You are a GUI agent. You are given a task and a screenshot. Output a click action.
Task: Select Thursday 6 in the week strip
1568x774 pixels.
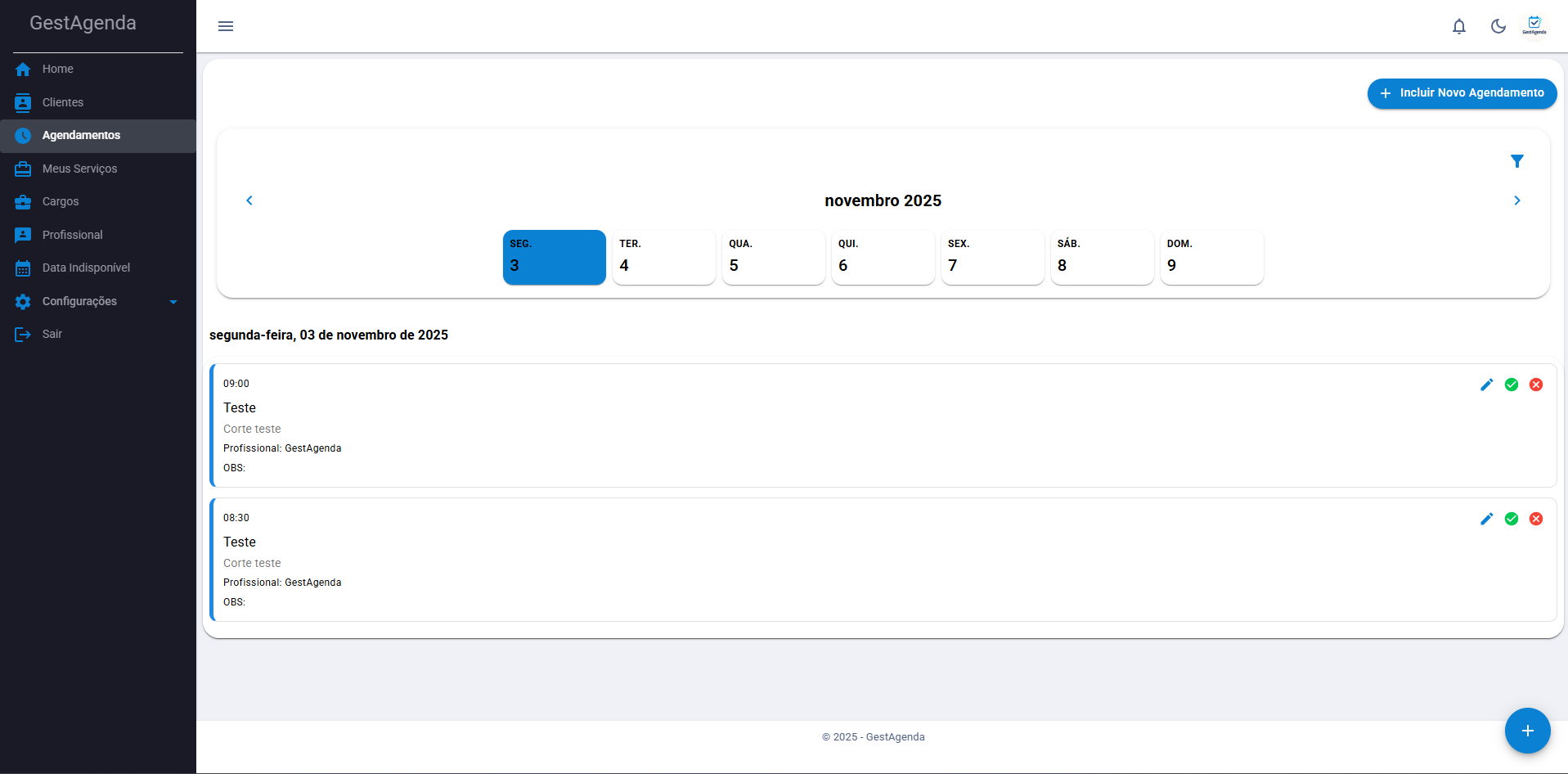pos(883,257)
